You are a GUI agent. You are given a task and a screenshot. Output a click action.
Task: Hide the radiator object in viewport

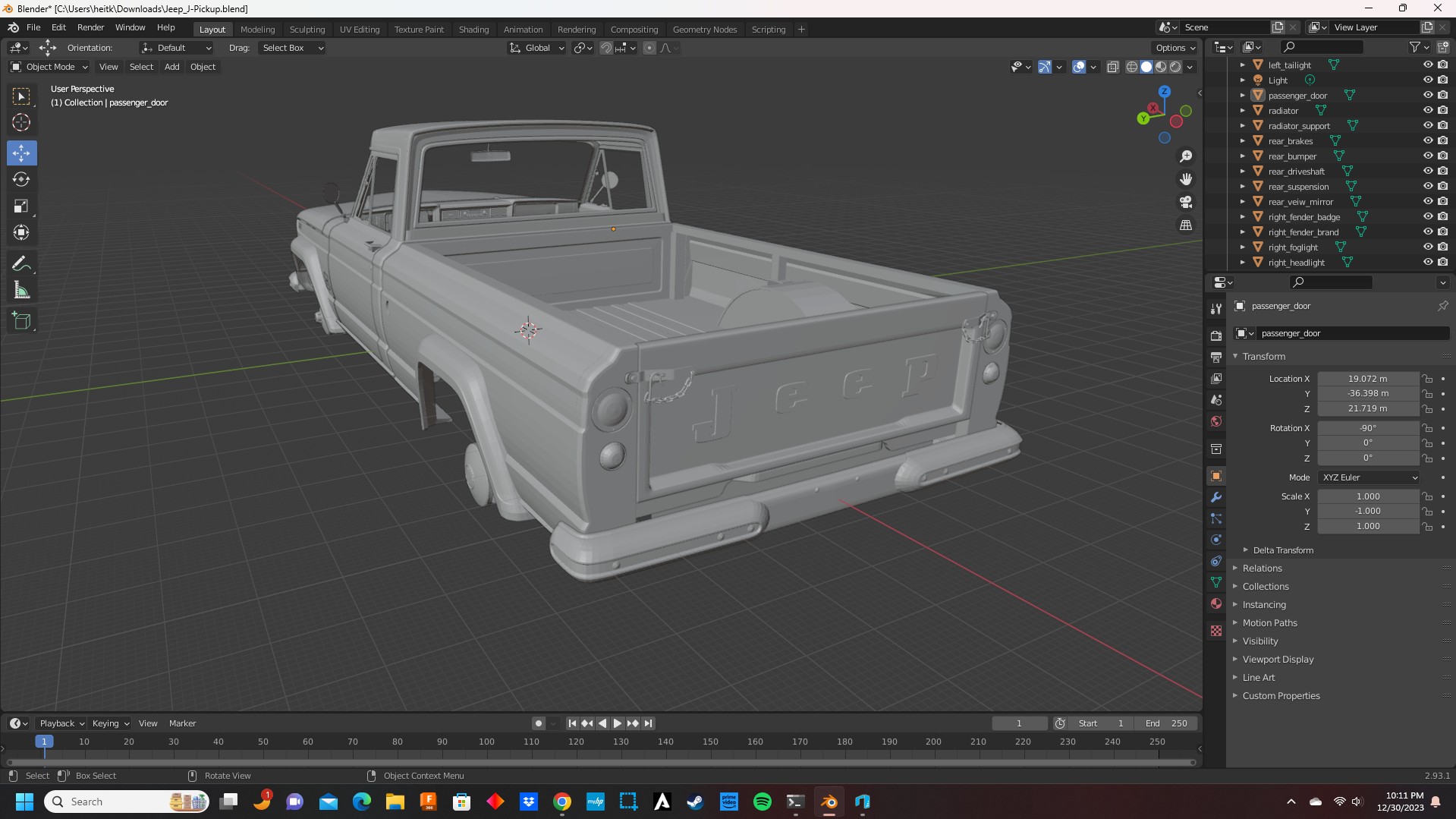click(1427, 111)
